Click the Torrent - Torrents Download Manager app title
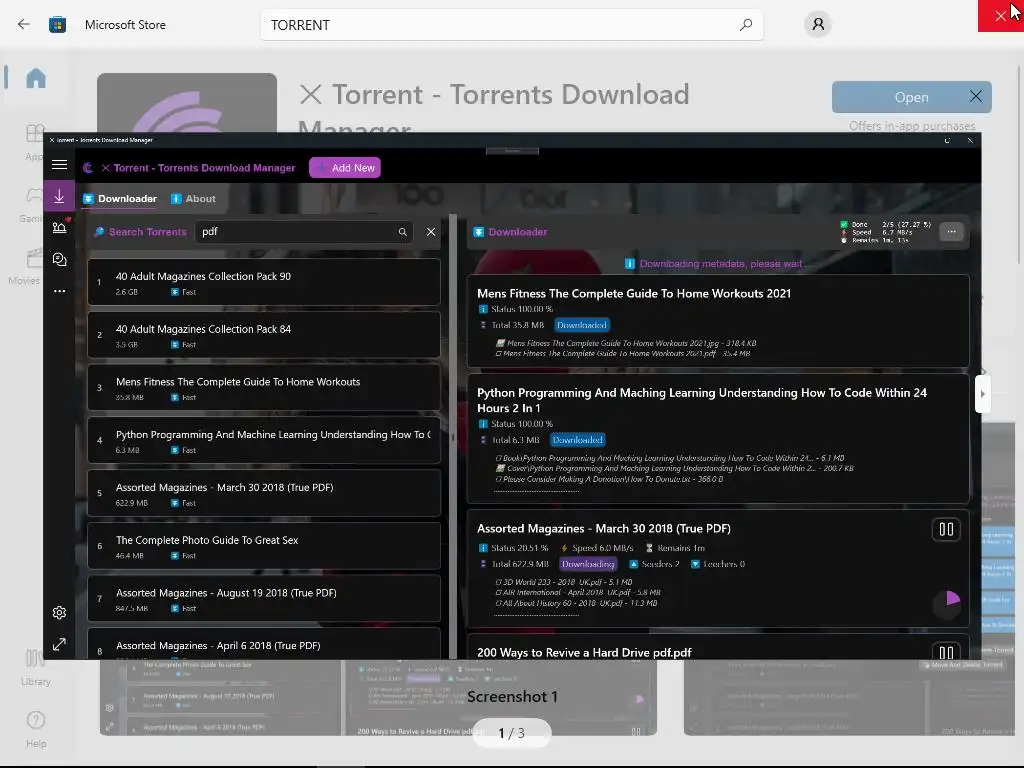This screenshot has height=768, width=1024. [198, 168]
